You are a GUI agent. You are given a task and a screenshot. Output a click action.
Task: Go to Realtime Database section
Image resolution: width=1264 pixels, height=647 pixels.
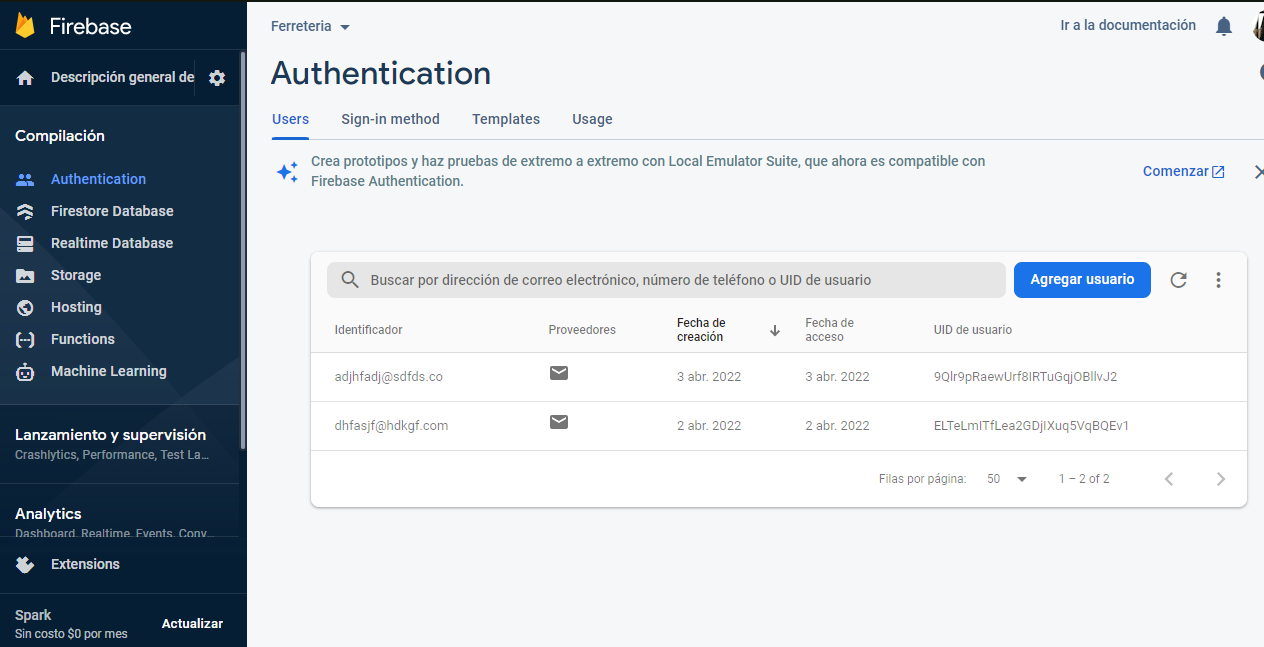(x=112, y=243)
